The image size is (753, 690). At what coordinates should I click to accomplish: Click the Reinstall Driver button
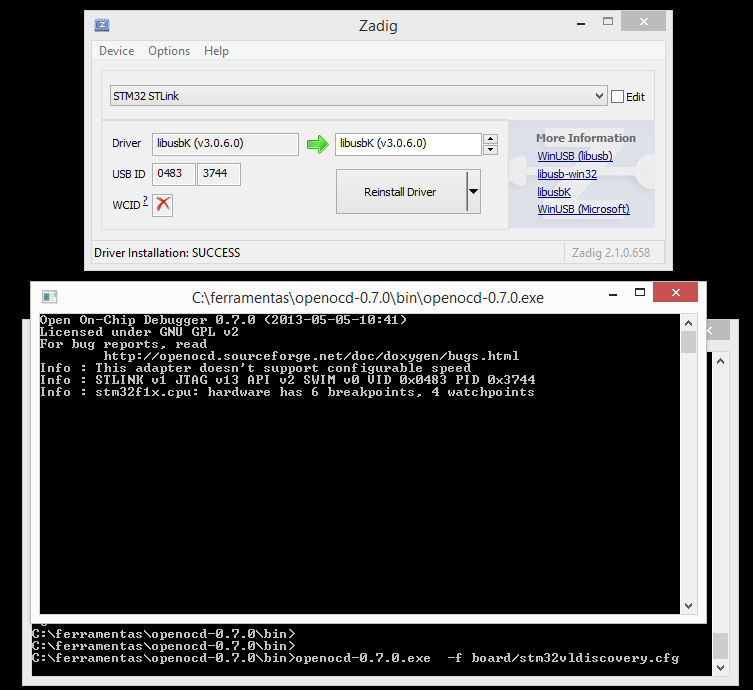coord(401,192)
